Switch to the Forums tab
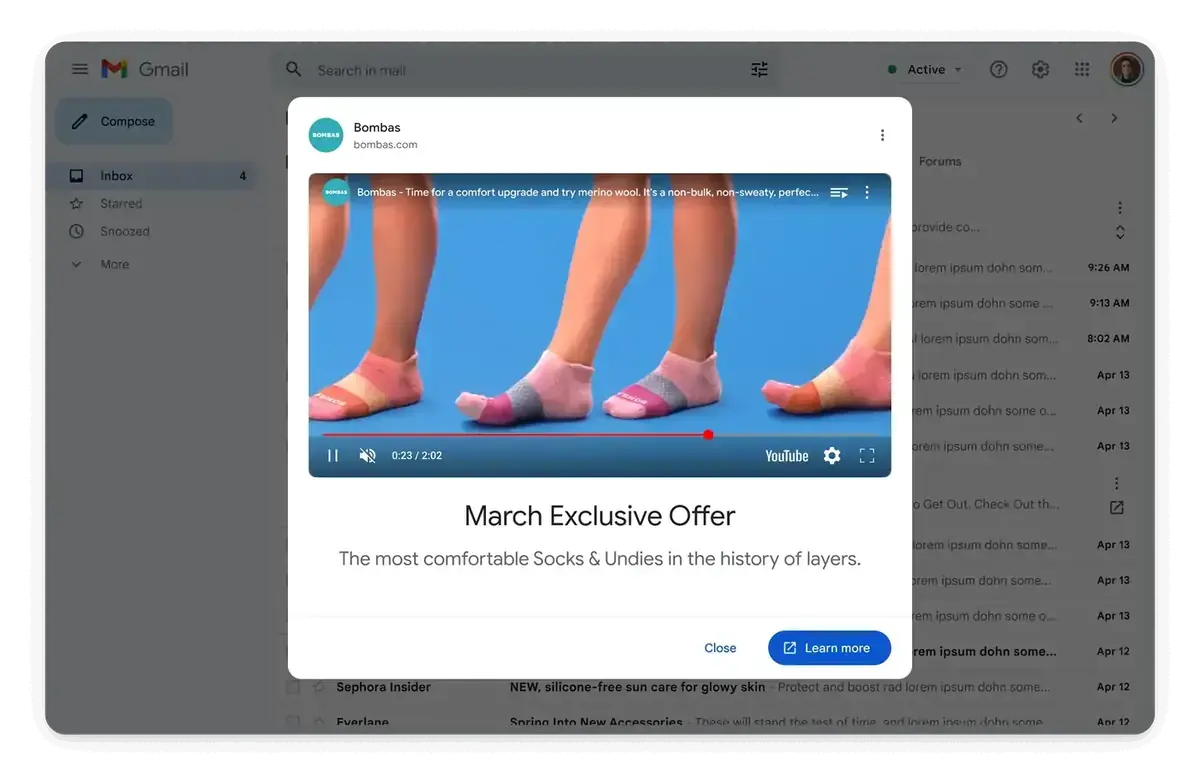This screenshot has height=783, width=1200. click(x=940, y=161)
